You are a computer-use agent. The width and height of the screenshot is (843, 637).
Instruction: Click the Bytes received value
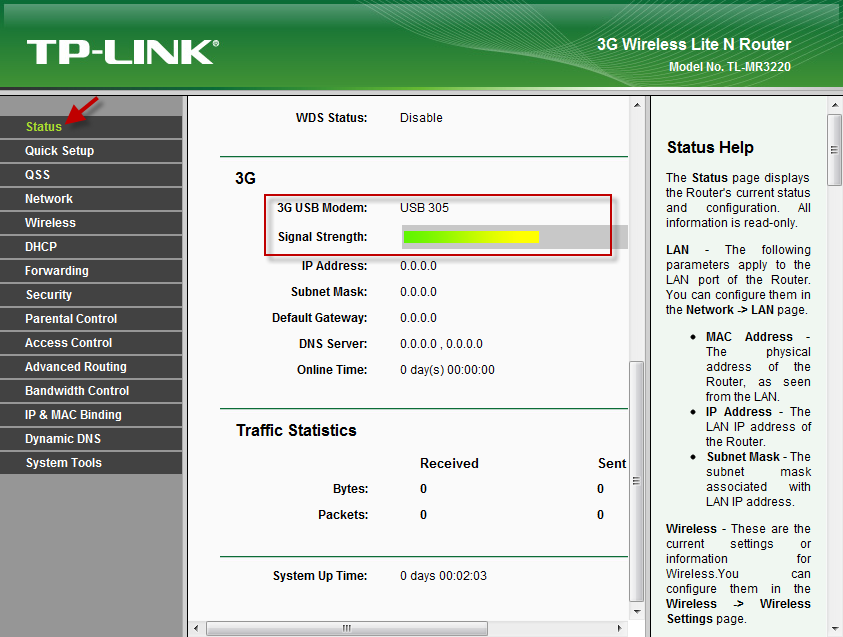click(x=423, y=489)
